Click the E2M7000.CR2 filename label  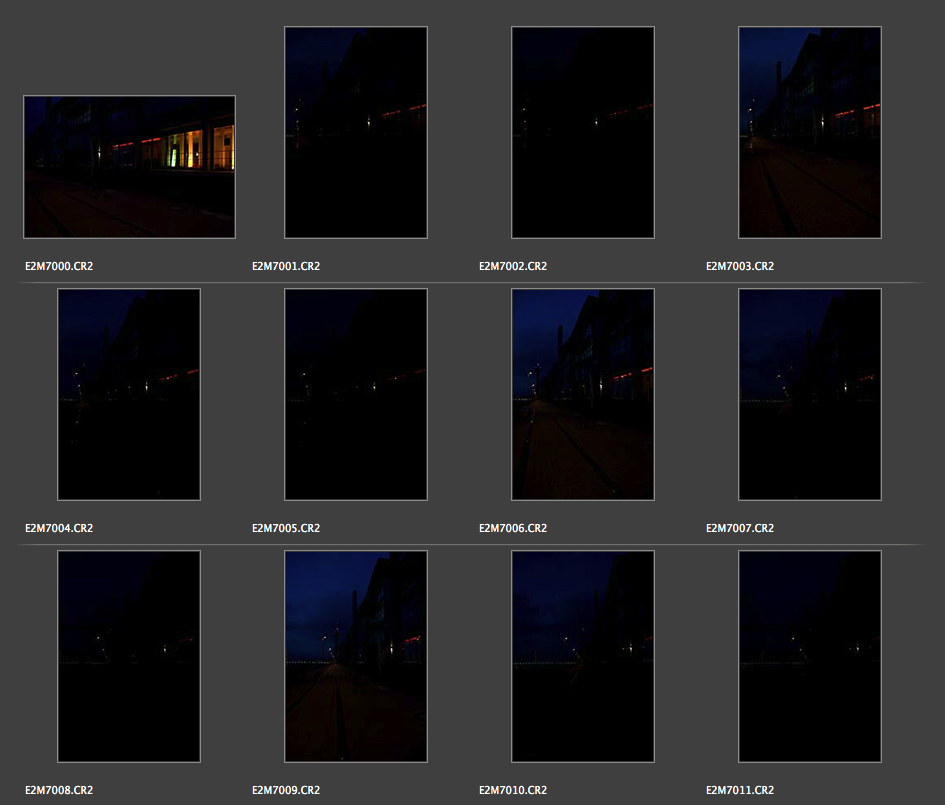(x=59, y=267)
